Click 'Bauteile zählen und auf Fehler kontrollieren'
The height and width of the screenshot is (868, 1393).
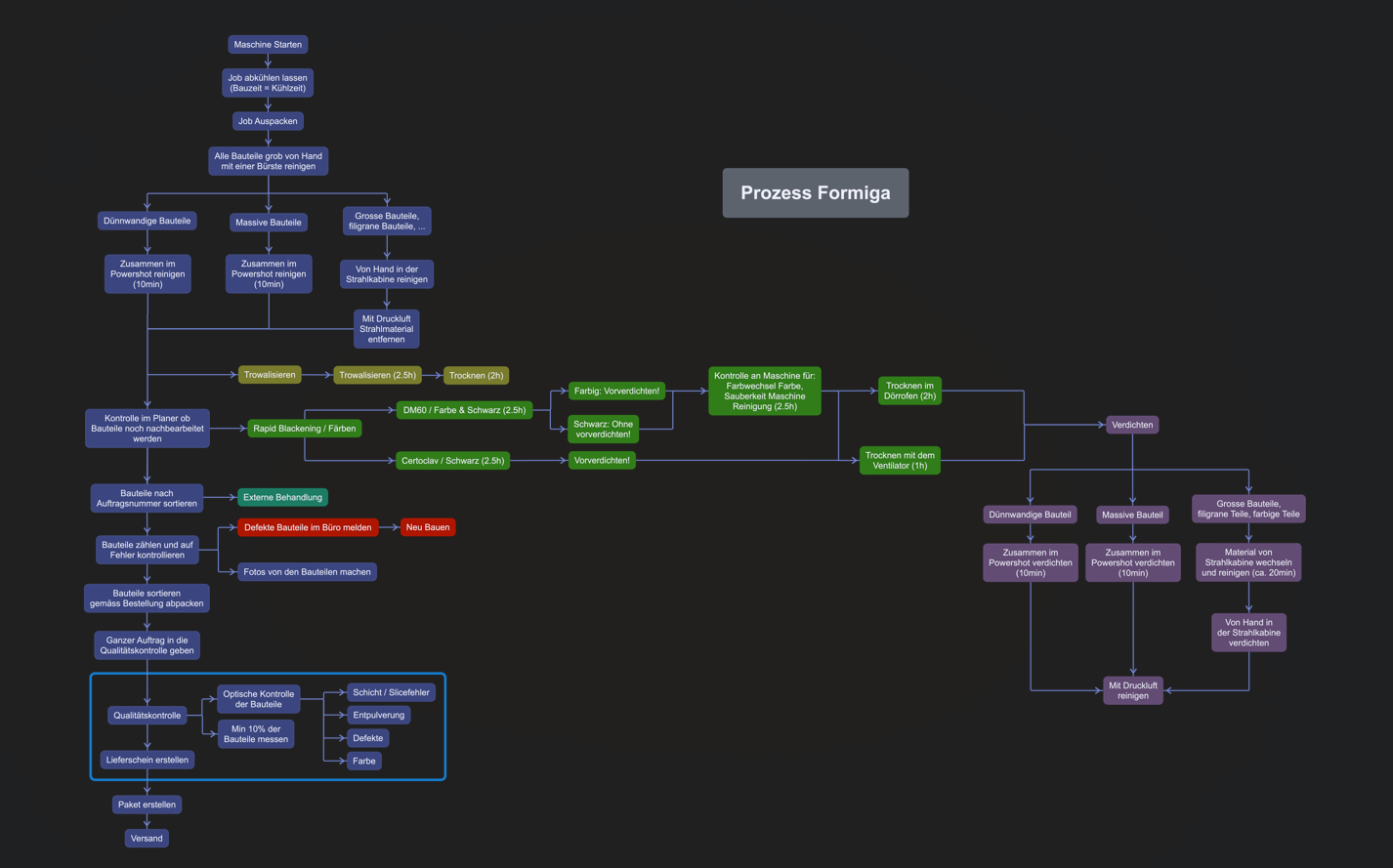(x=148, y=550)
